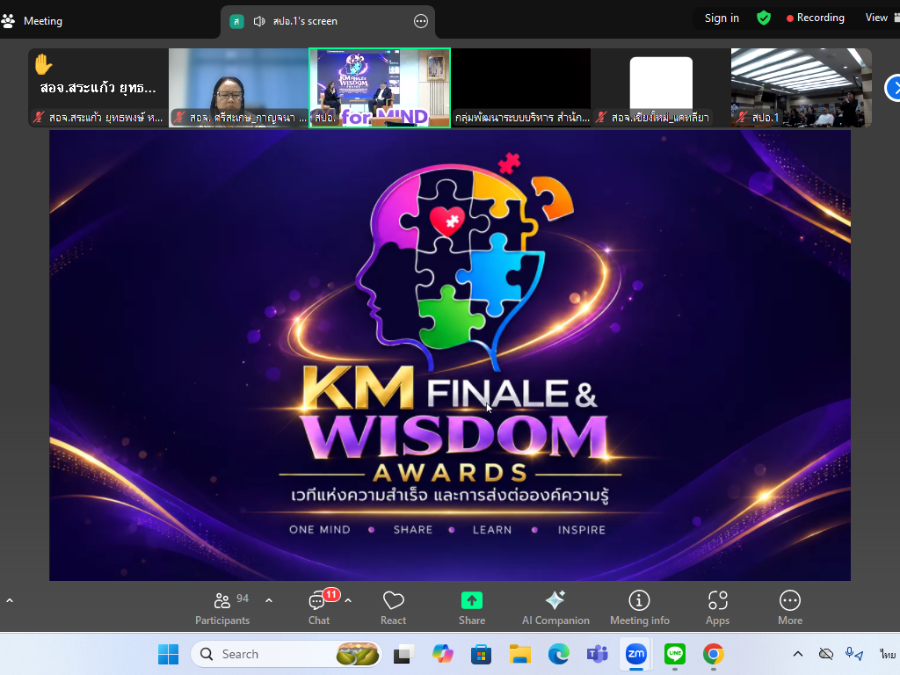Open the shared screen options ellipsis
This screenshot has width=900, height=675.
(421, 21)
